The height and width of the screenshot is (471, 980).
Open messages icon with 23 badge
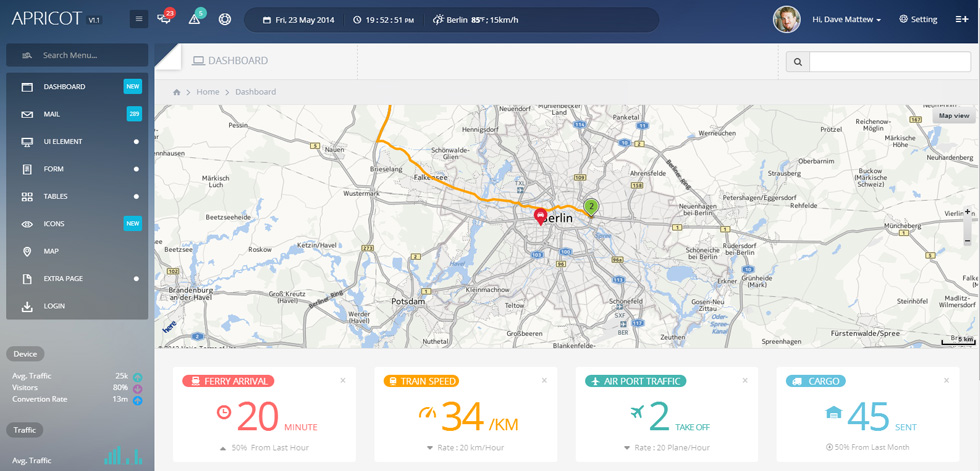pos(166,18)
